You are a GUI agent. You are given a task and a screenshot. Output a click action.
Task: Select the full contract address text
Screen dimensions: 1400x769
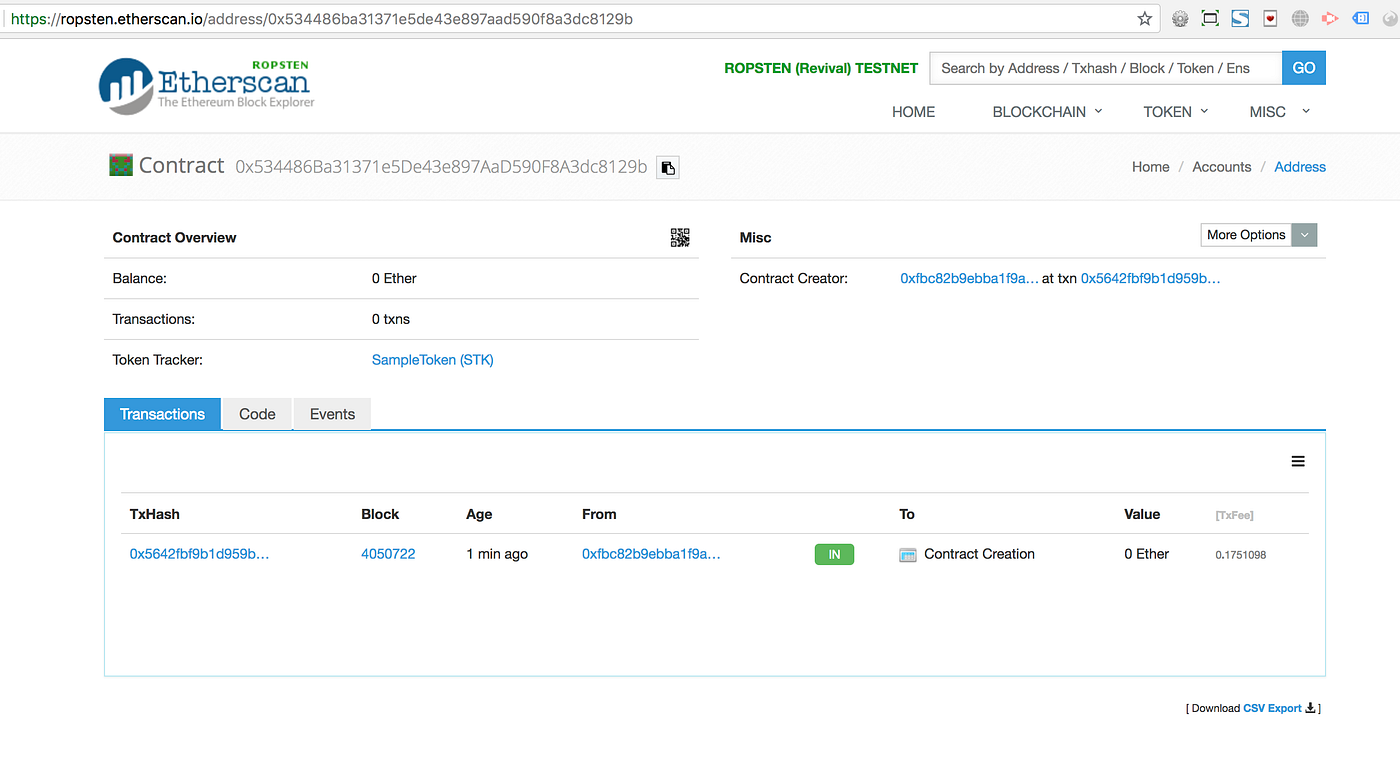point(441,167)
